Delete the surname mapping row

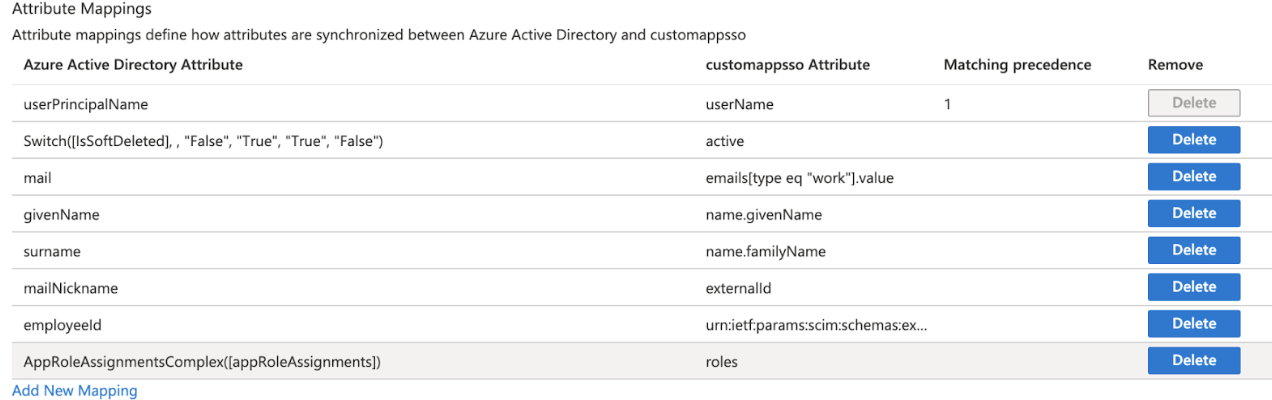(1193, 250)
